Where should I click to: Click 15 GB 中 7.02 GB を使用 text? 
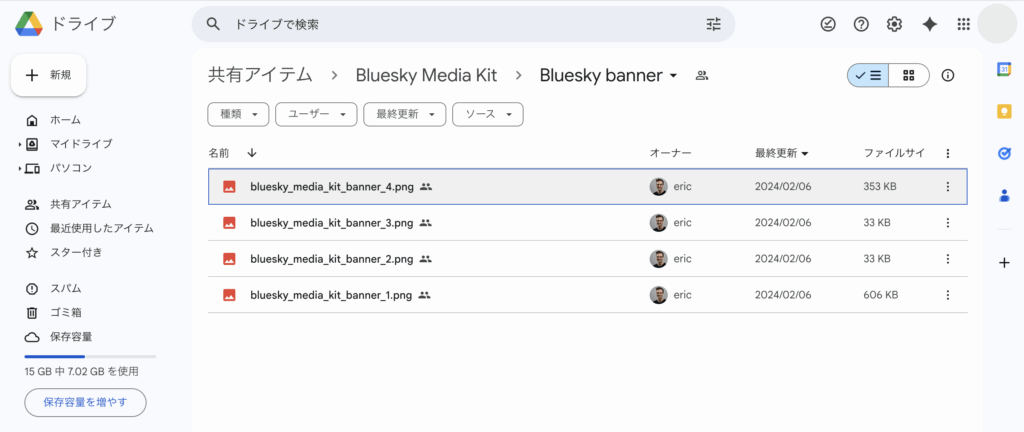click(x=82, y=371)
